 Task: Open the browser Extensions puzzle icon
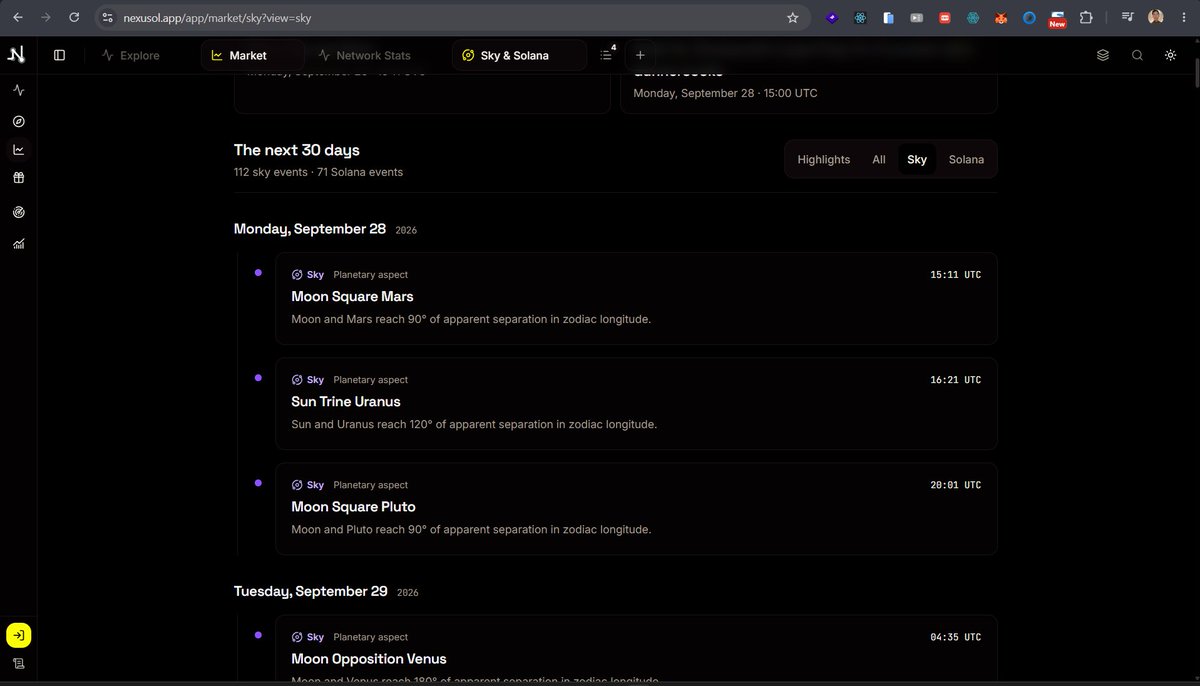pyautogui.click(x=1086, y=18)
